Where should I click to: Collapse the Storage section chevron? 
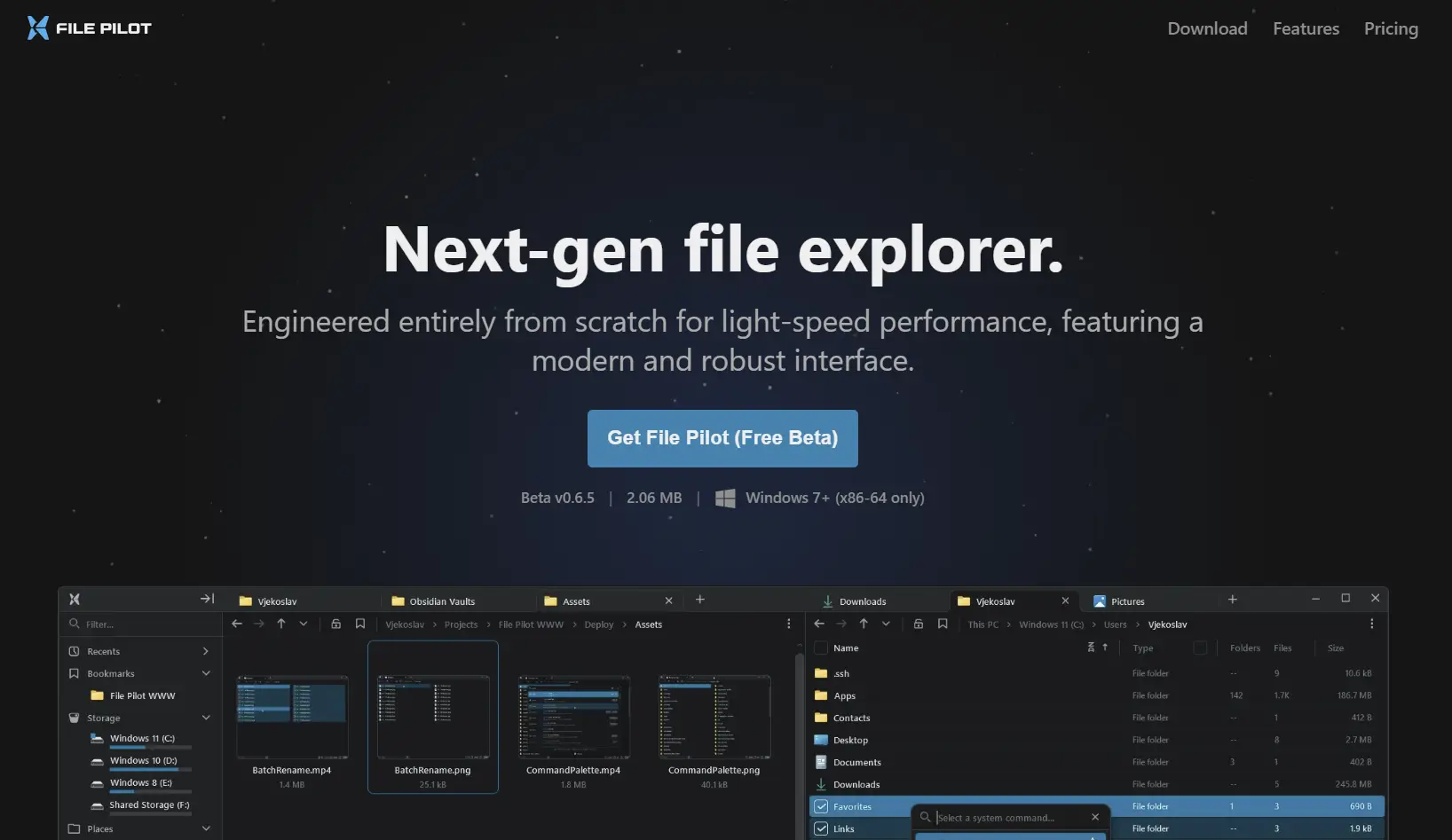pyautogui.click(x=206, y=718)
